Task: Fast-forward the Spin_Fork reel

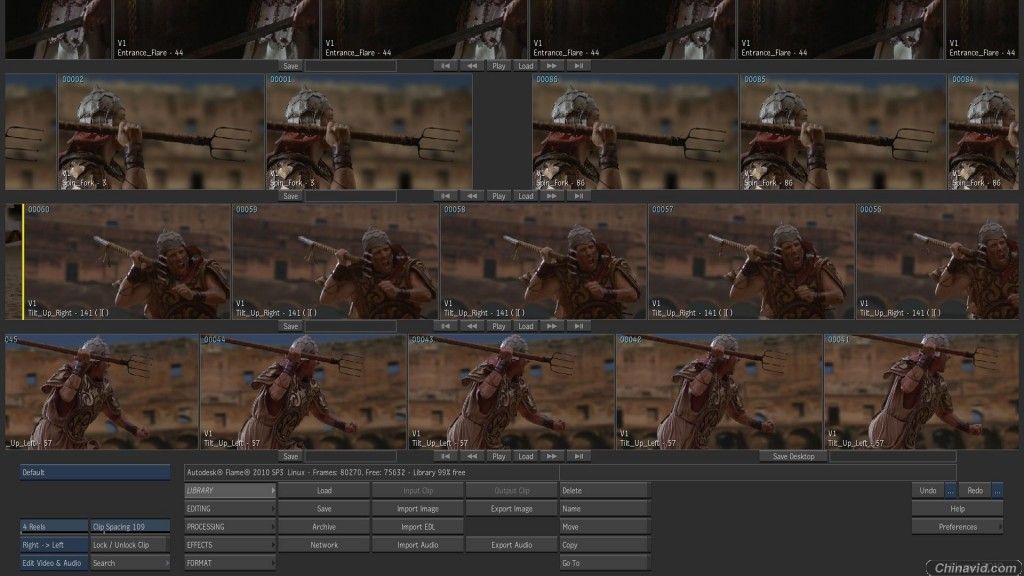Action: pos(552,196)
